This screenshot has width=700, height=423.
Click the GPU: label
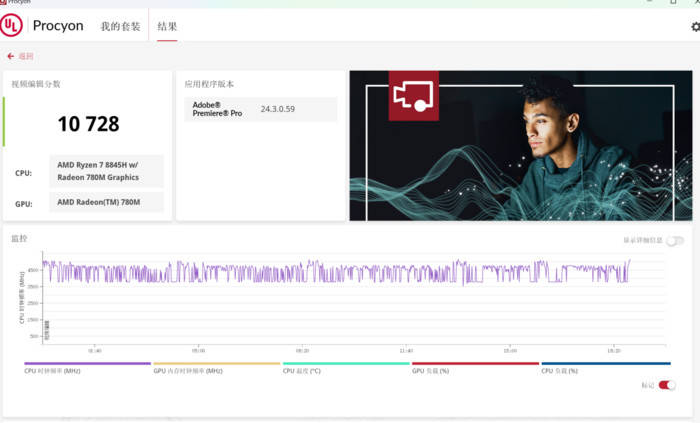click(24, 204)
